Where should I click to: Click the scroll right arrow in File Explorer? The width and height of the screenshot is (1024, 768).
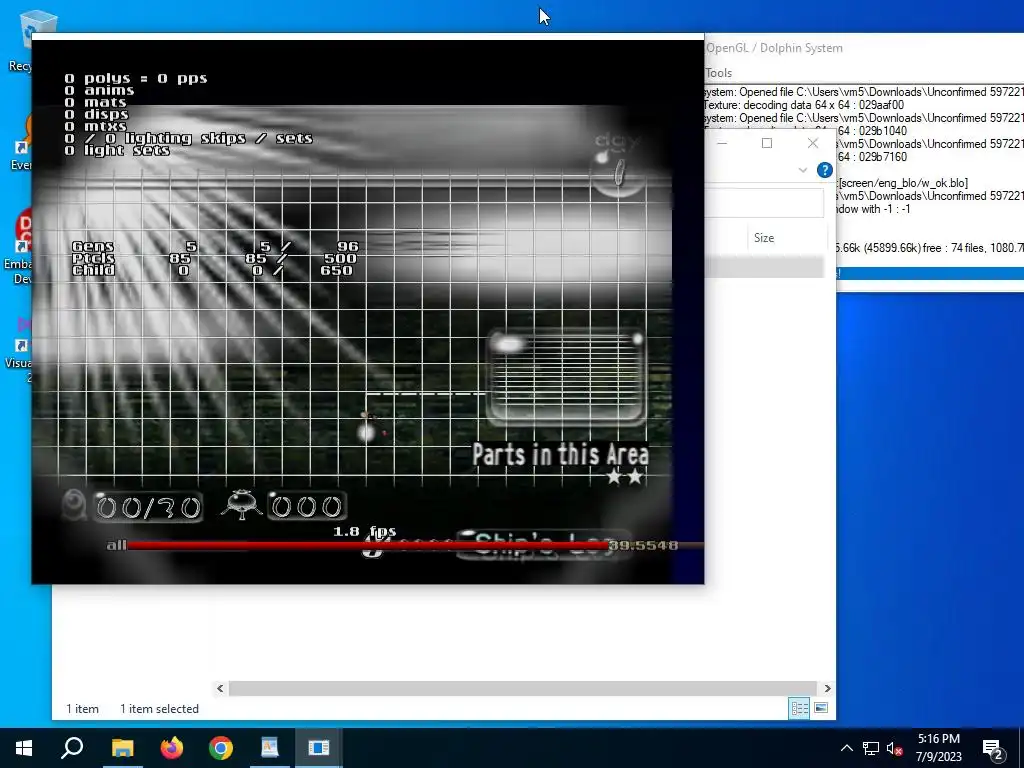pos(827,688)
